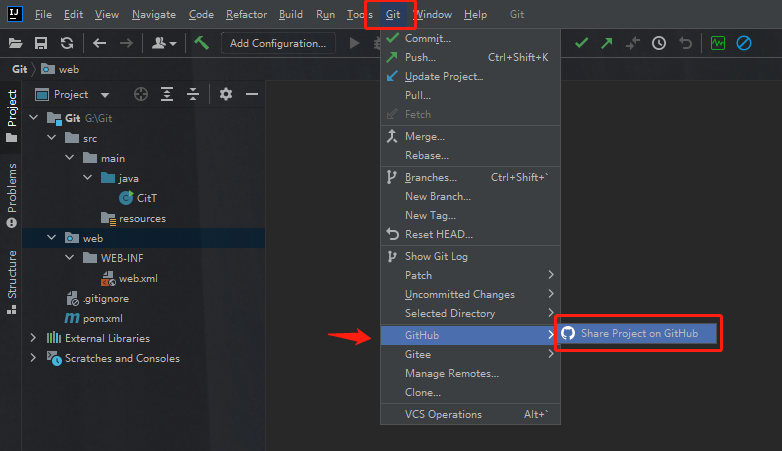Open the Uncommitted Changes submenu
782x451 pixels.
tap(470, 294)
